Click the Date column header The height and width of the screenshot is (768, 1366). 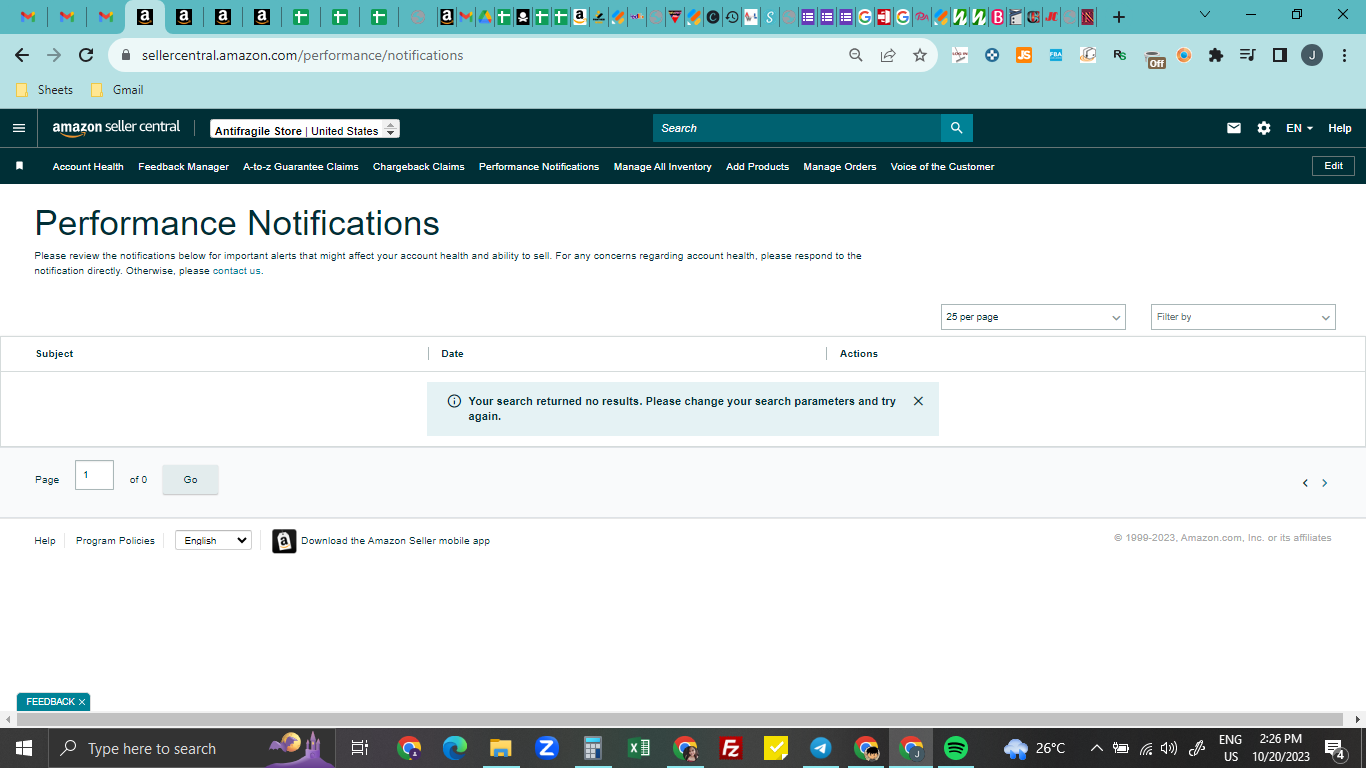coord(452,354)
